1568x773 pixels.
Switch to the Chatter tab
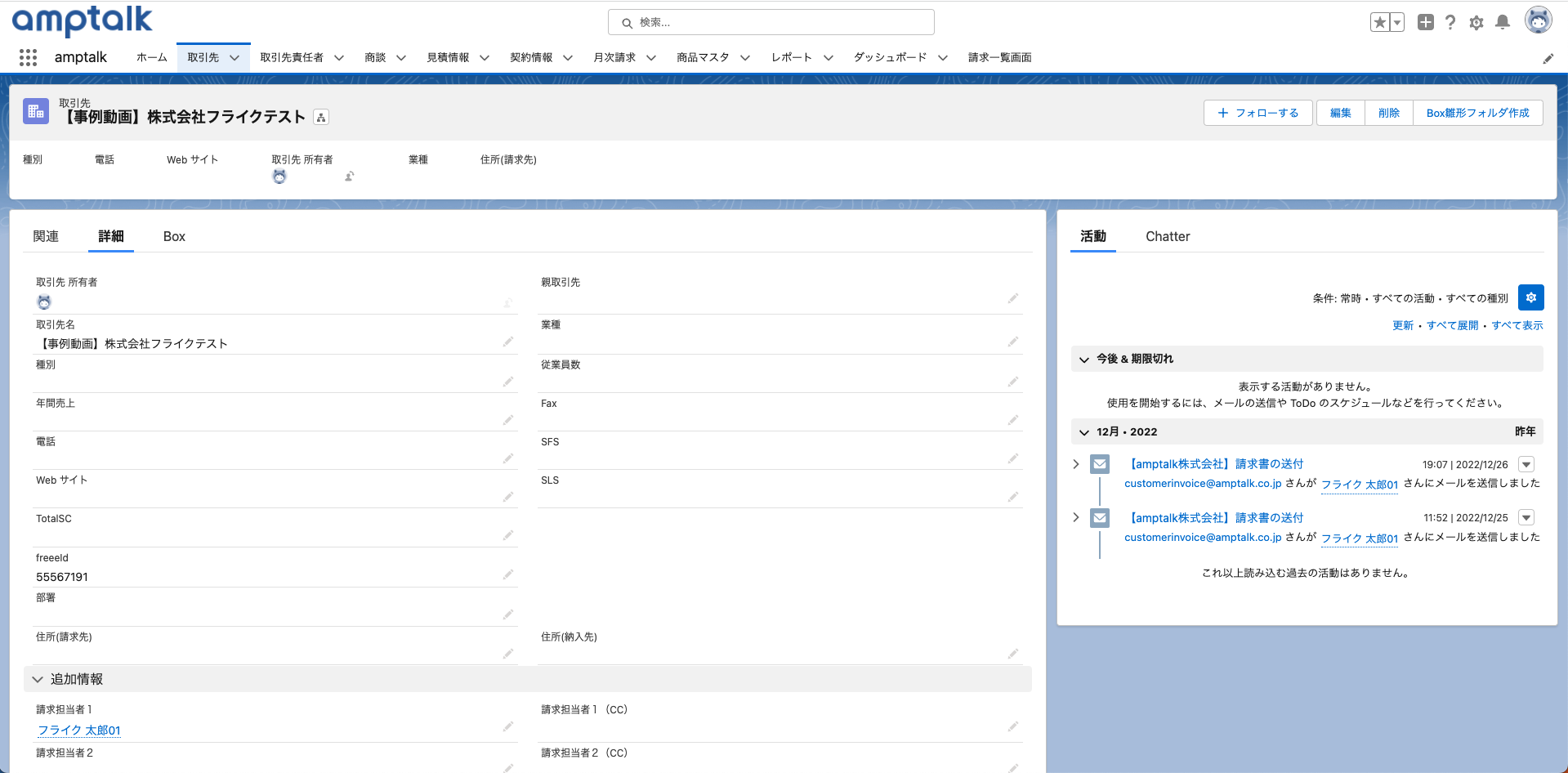(1168, 236)
